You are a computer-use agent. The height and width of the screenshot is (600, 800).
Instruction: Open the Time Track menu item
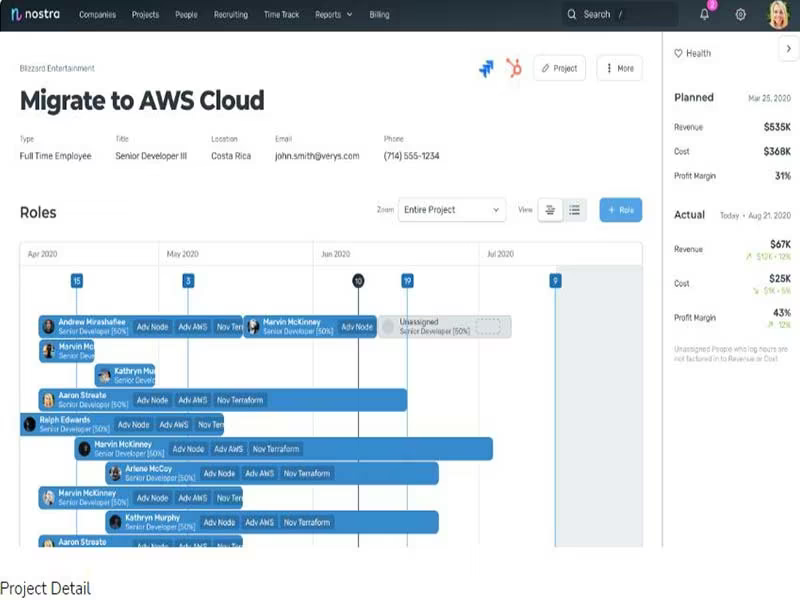pyautogui.click(x=282, y=15)
